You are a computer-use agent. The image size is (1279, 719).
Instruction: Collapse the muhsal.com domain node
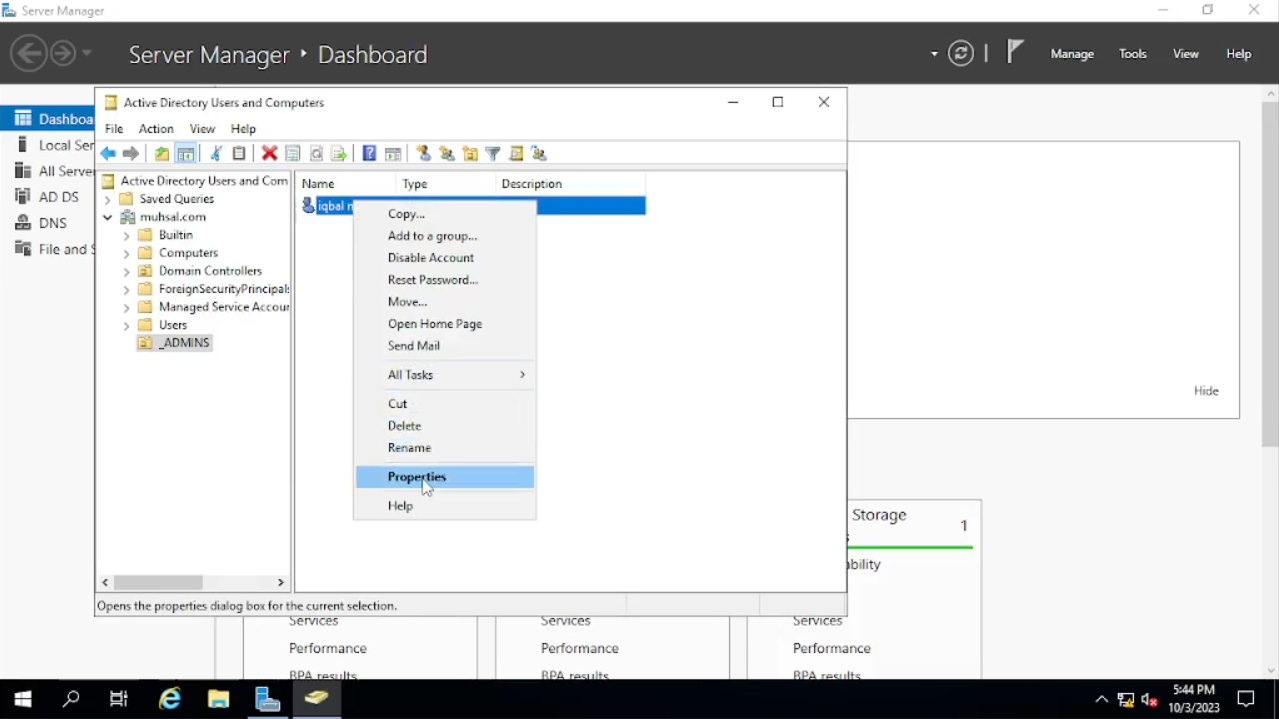coord(108,217)
